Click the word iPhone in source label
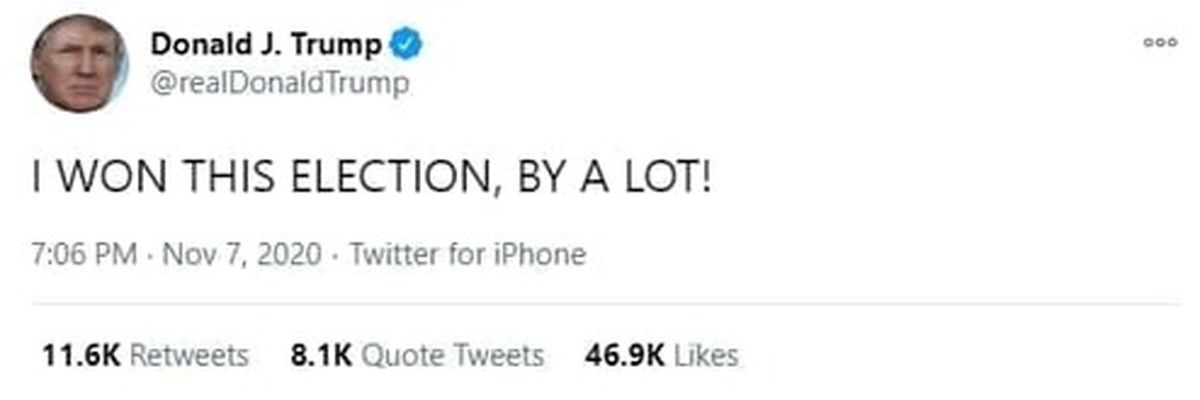Viewport: 1200px width, 400px height. (542, 254)
